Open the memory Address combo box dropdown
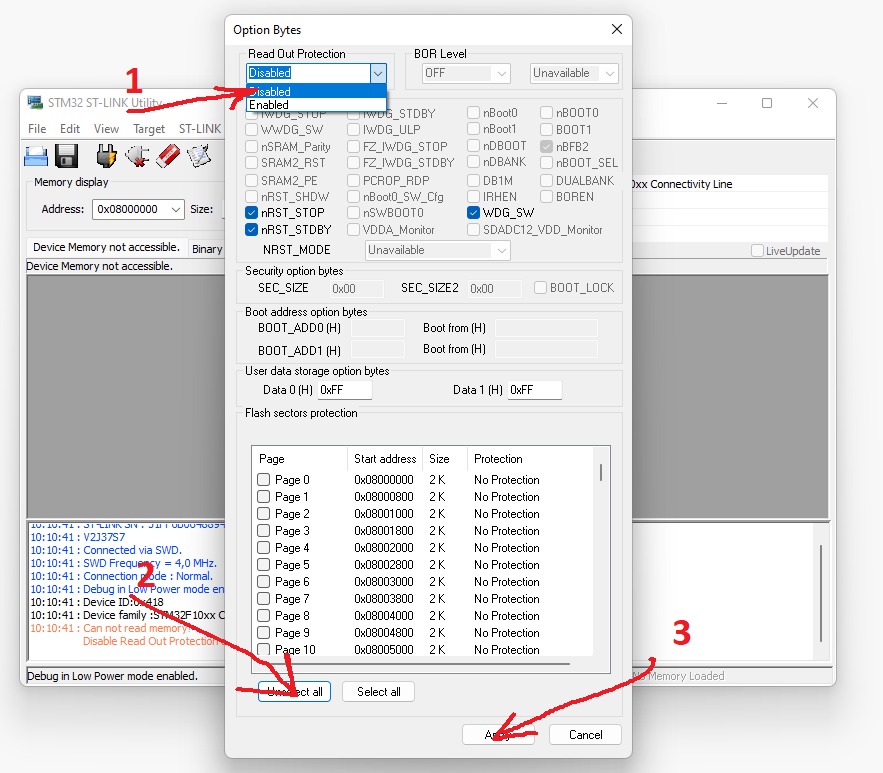883x773 pixels. pyautogui.click(x=176, y=209)
